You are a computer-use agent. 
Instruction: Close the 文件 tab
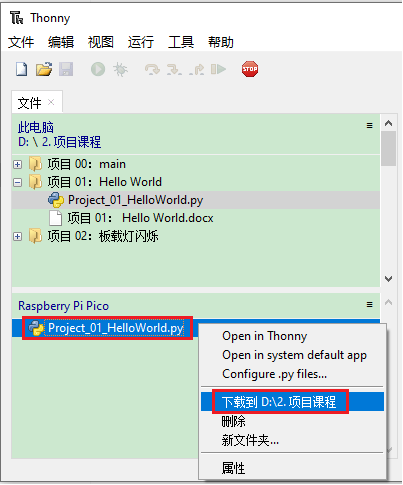point(51,102)
